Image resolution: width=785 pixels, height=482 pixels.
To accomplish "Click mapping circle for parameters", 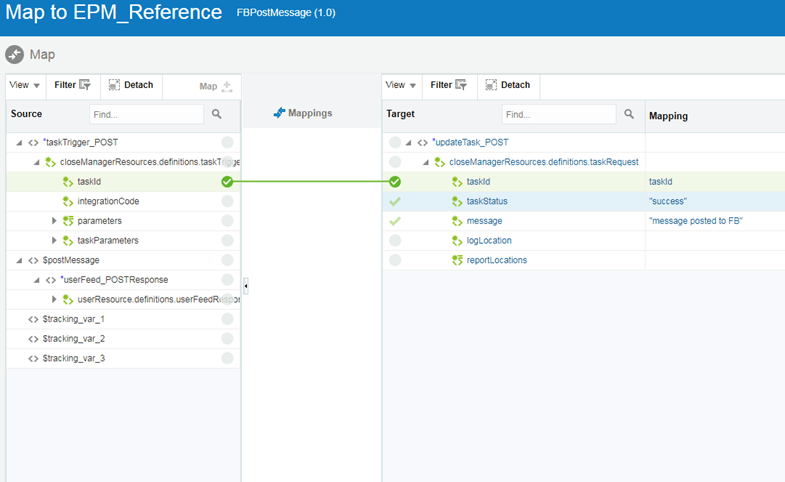I will (x=227, y=221).
